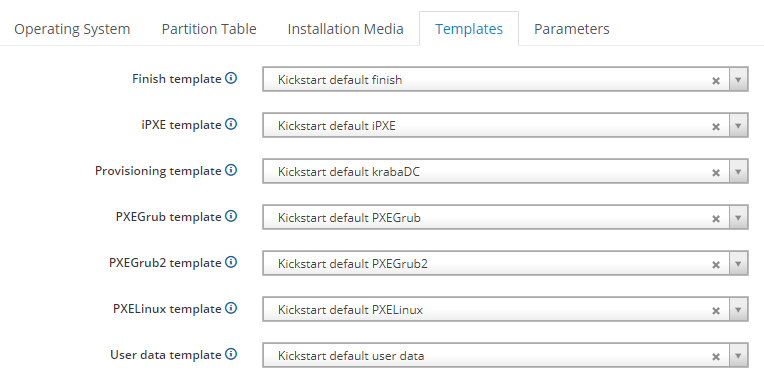
Task: Expand PXEGrub2 template dropdown arrow
Action: (x=738, y=264)
